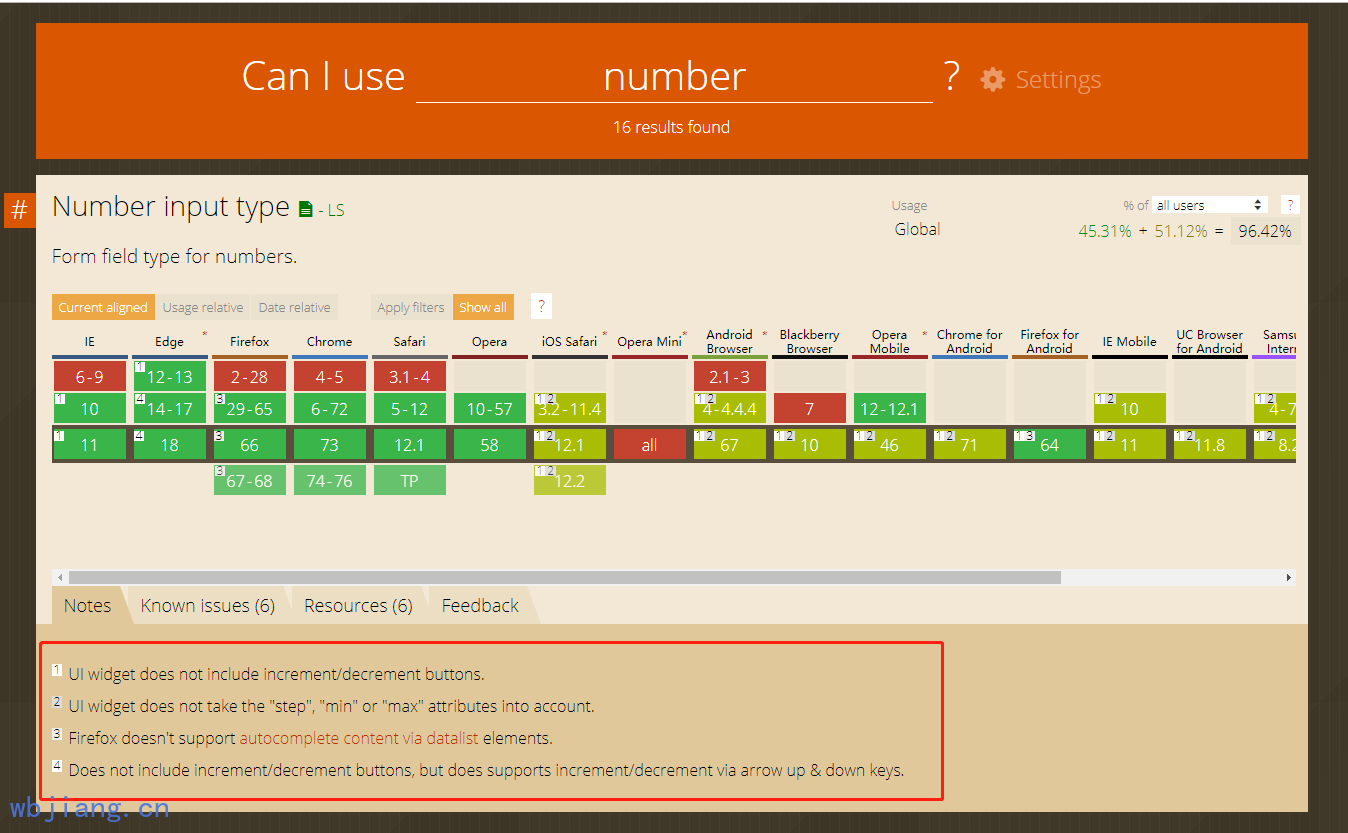Click the question mark beside Show all
Viewport: 1348px width, 833px height.
click(x=541, y=307)
